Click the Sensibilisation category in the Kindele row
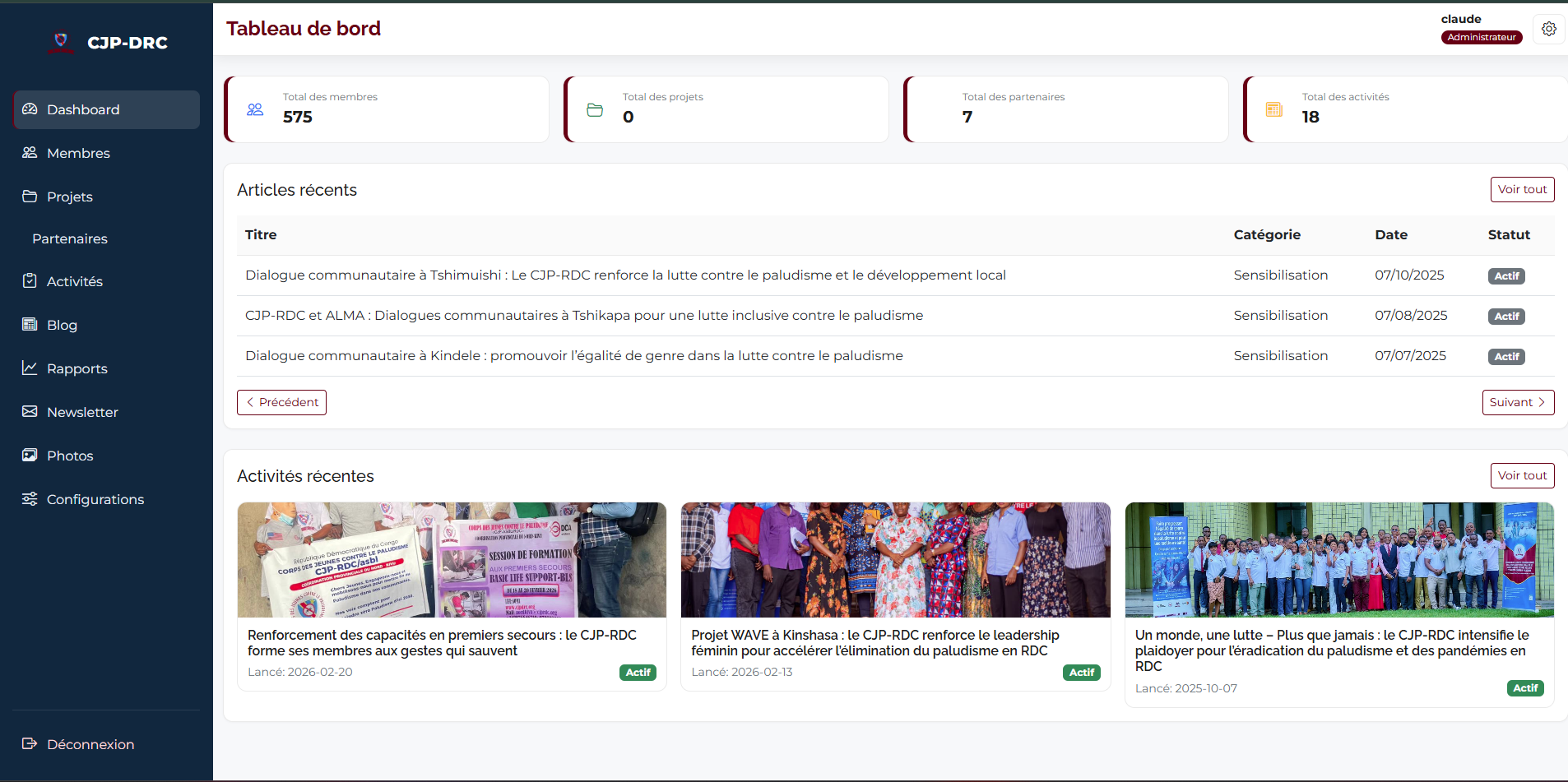 click(1281, 355)
